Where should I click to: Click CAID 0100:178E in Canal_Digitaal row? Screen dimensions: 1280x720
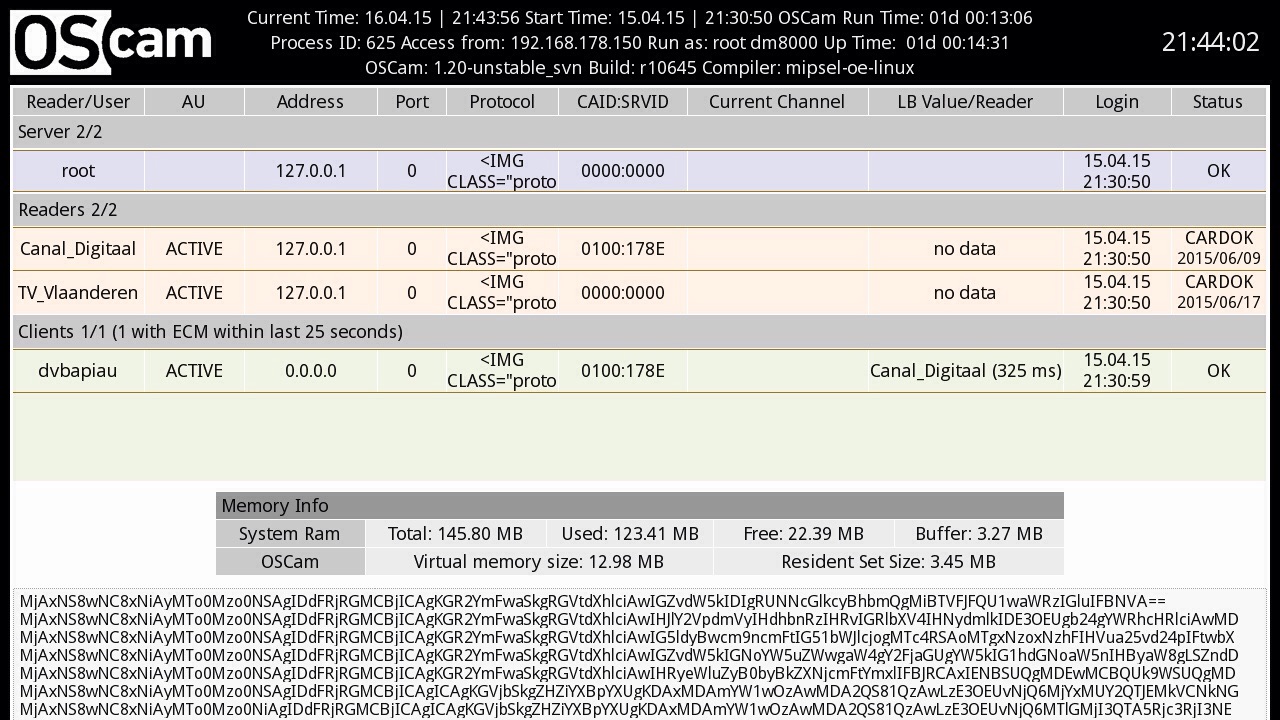[x=623, y=249]
